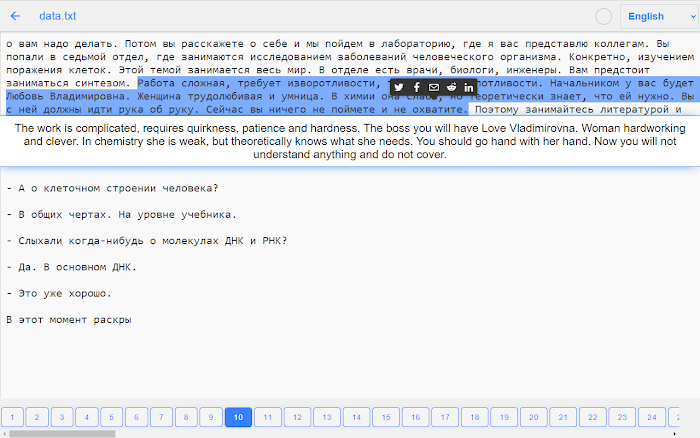Click the name 'Любовь Владимировна' in text
This screenshot has height=438, width=700.
point(68,96)
